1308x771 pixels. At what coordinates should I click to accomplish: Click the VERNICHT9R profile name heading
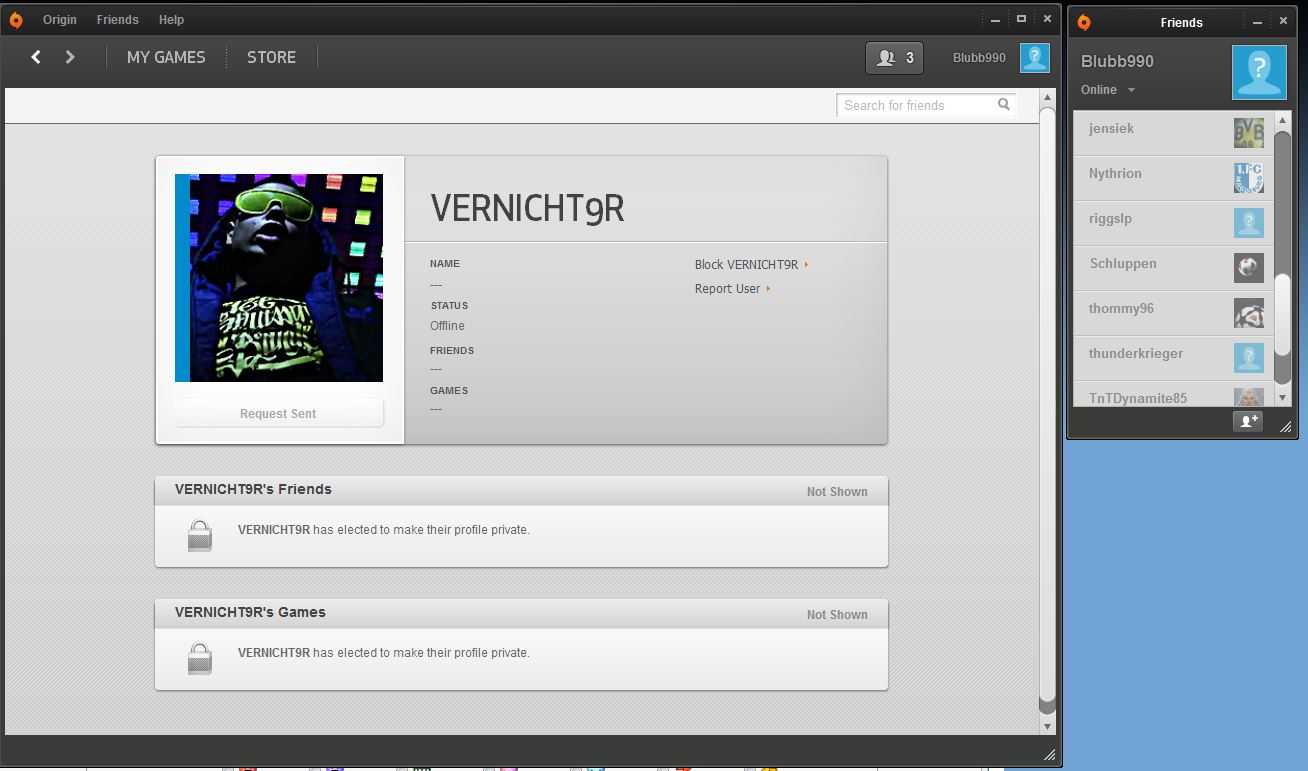(x=527, y=208)
